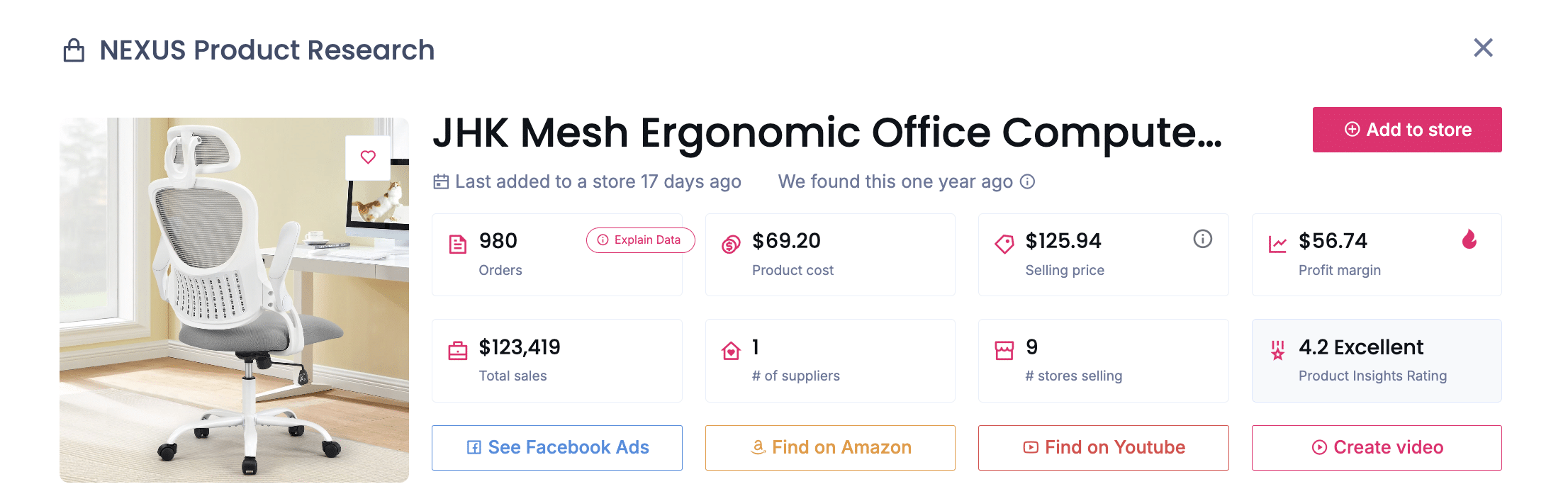Start Create video
This screenshot has height=489, width=1568.
click(1376, 447)
